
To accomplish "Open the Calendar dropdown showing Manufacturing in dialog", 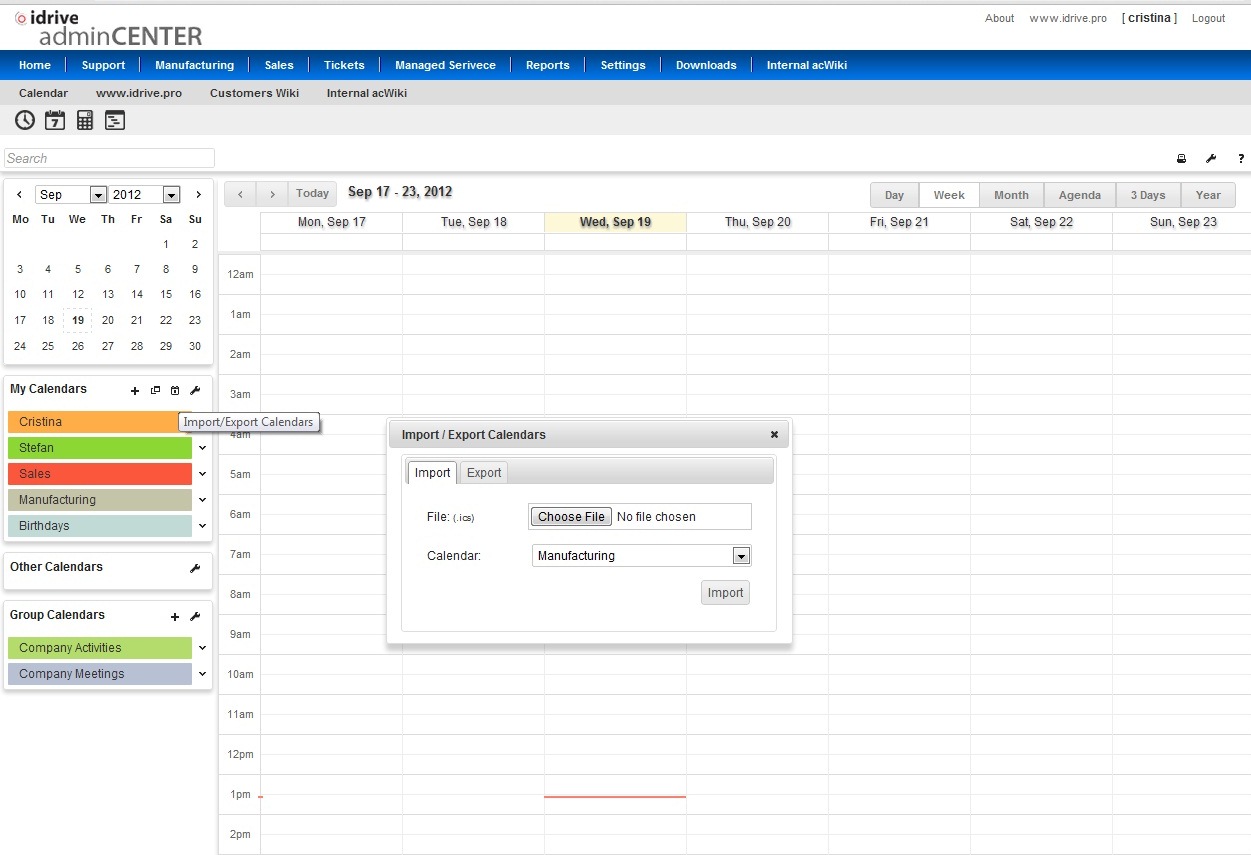I will pos(641,556).
